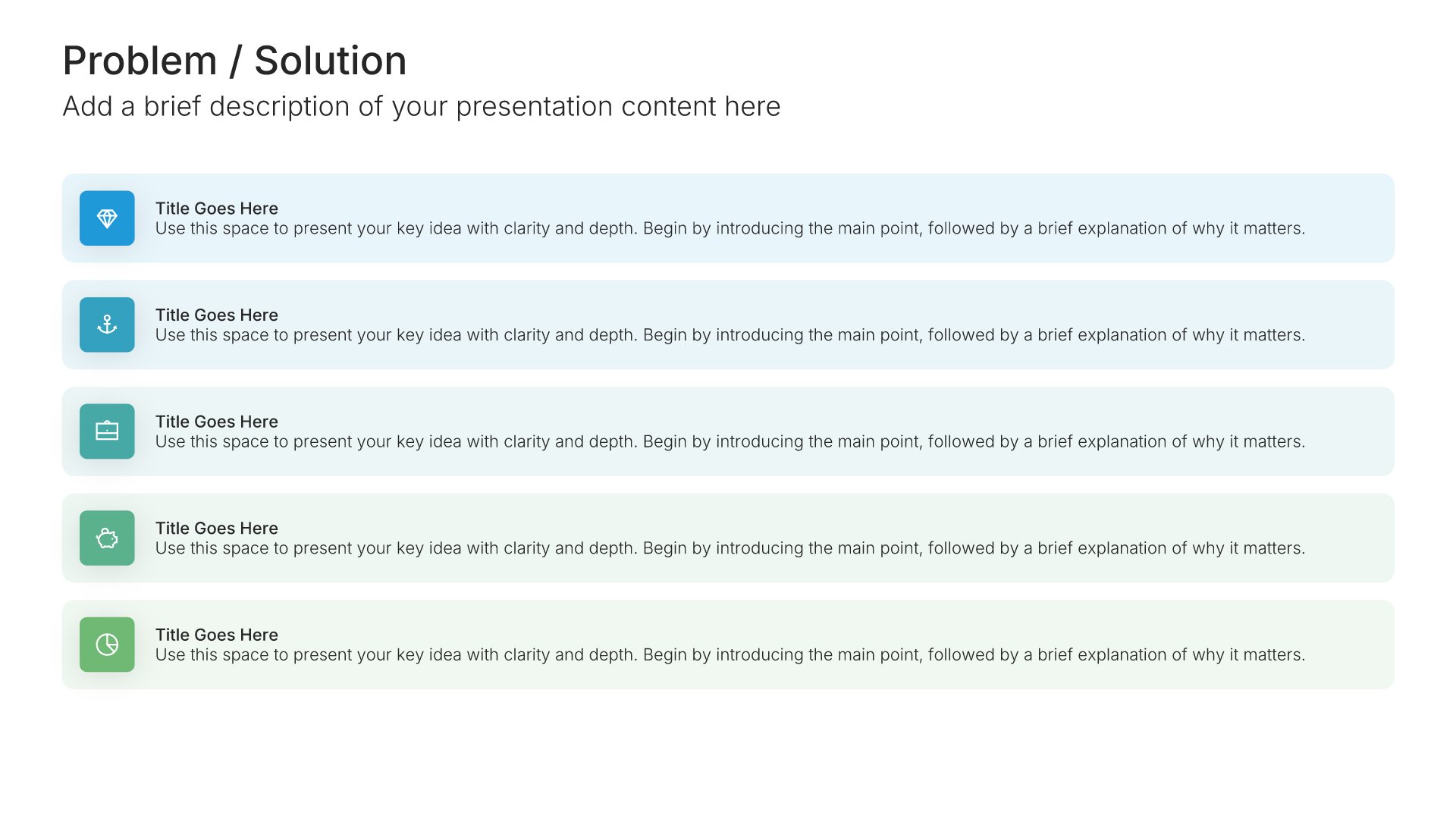The image size is (1456, 819).
Task: Select the briefcase icon tile
Action: click(107, 431)
